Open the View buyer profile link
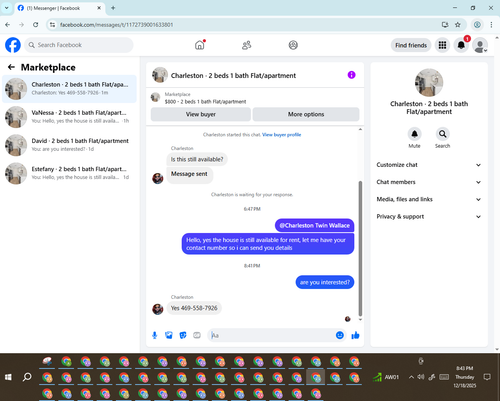Screen dimensions: 500x401 click(282, 135)
